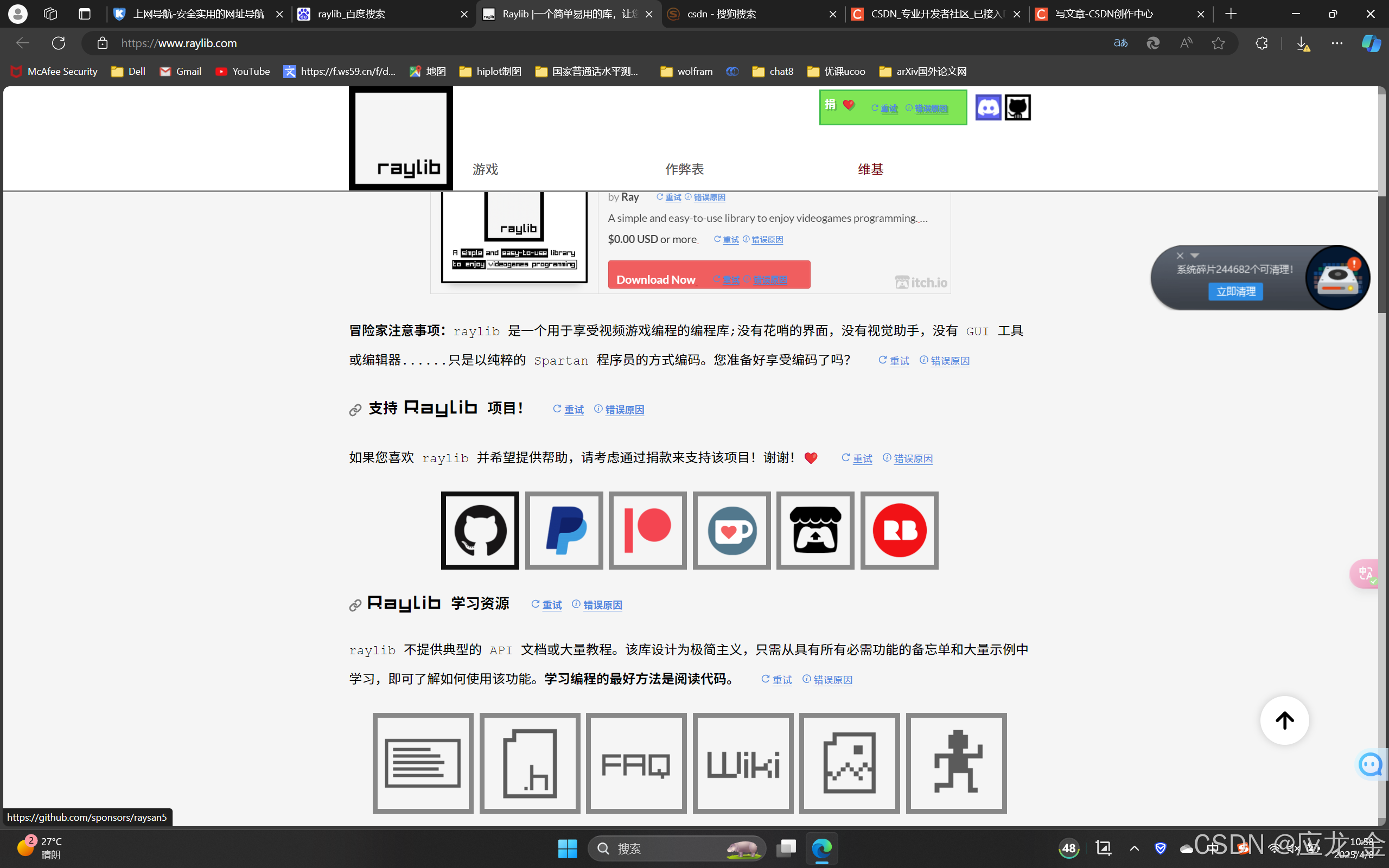1389x868 pixels.
Task: Open the Wiki resource icon
Action: 743,763
